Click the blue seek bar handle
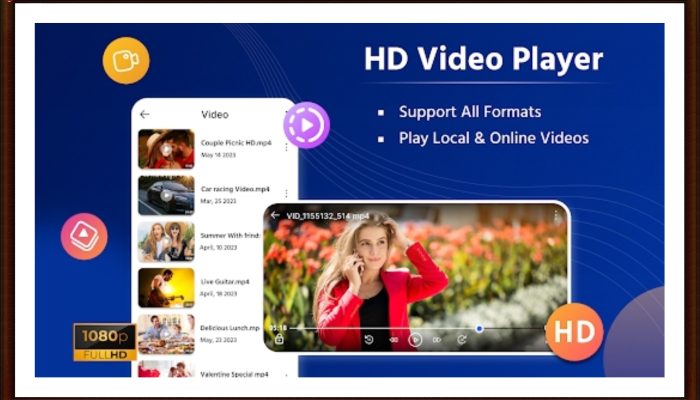Viewport: 700px width, 400px height. (x=479, y=329)
